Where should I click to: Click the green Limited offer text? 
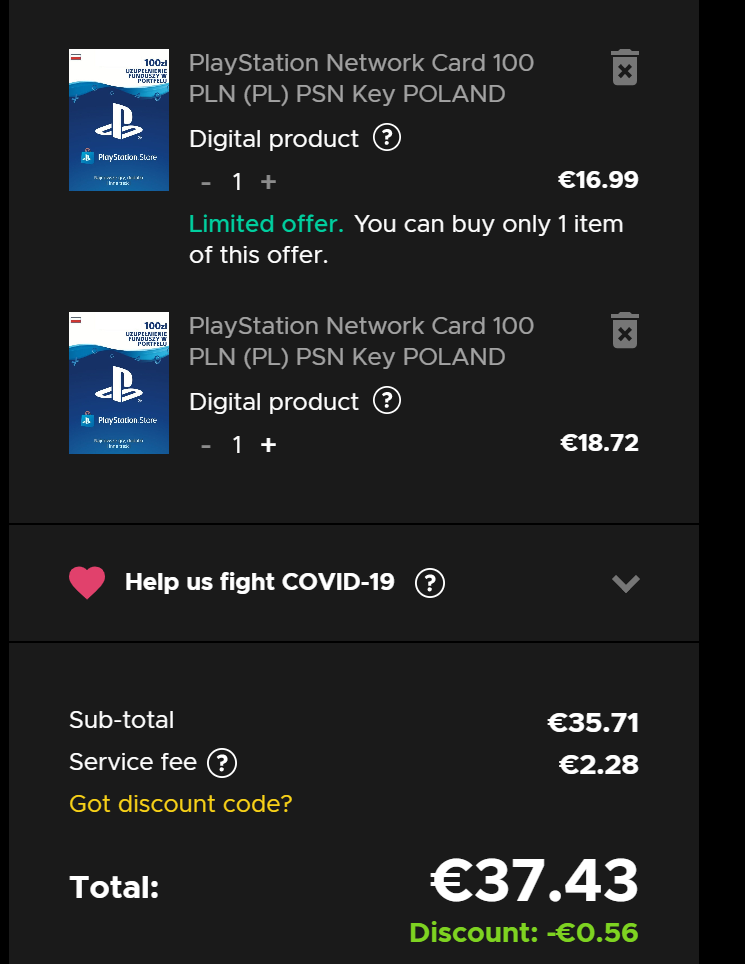pos(266,224)
